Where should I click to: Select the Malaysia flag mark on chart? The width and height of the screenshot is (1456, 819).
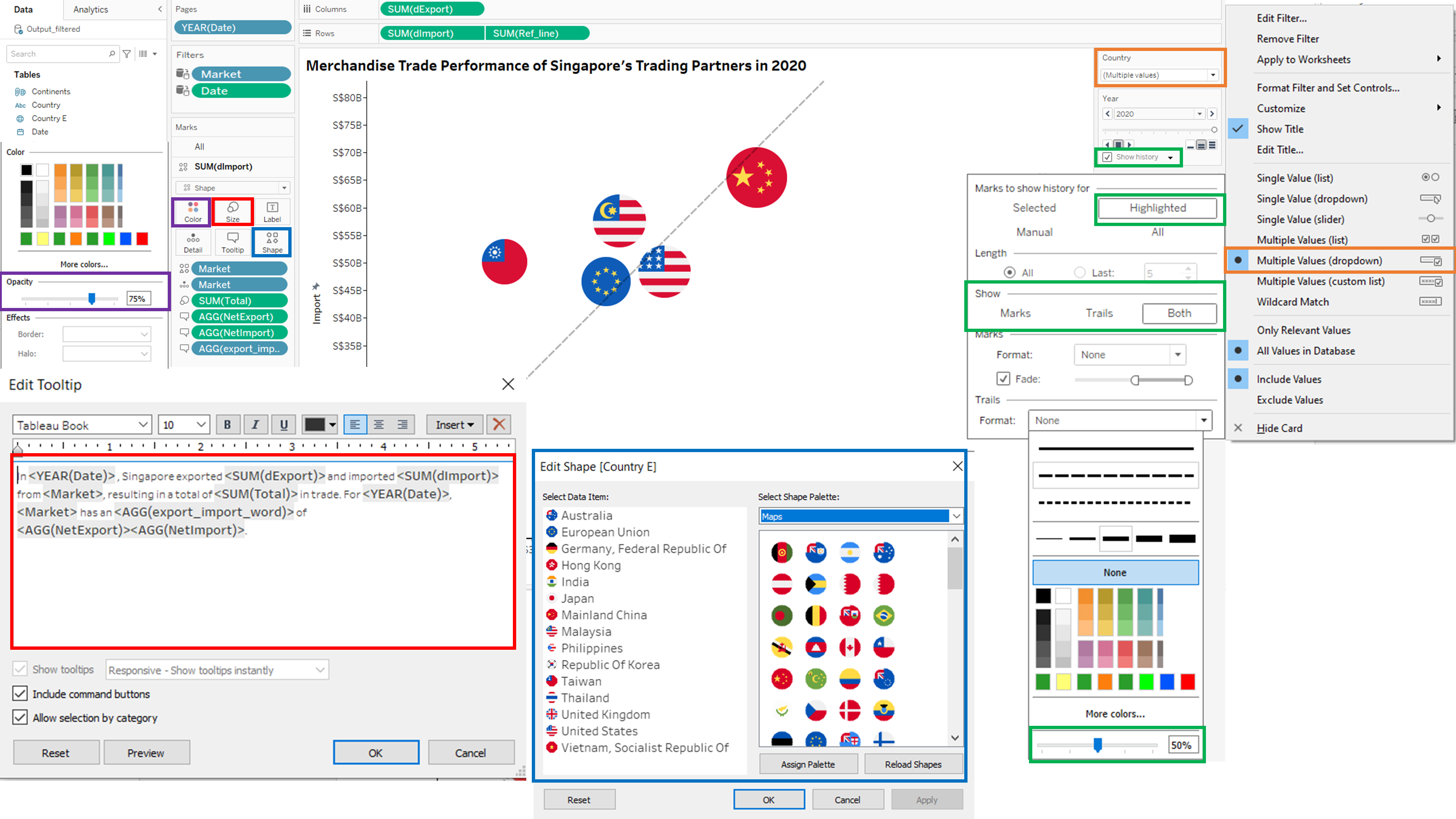[x=620, y=221]
